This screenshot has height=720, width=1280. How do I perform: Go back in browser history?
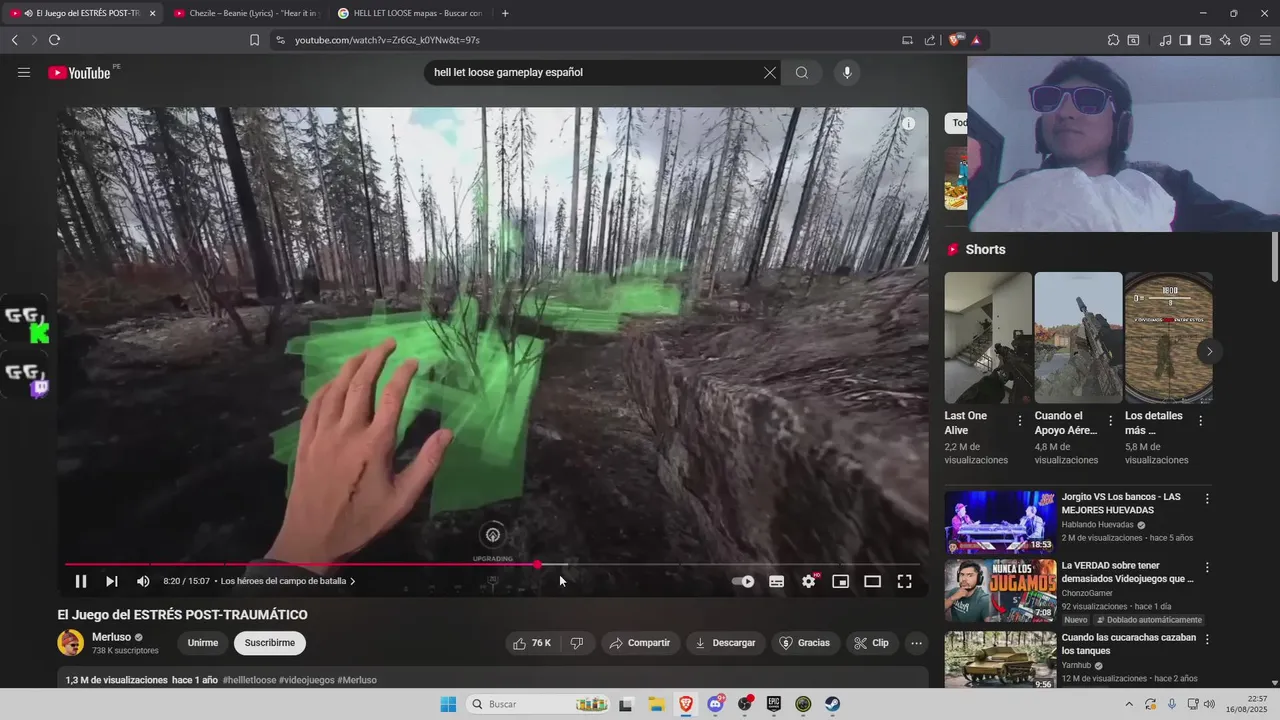pyautogui.click(x=15, y=40)
